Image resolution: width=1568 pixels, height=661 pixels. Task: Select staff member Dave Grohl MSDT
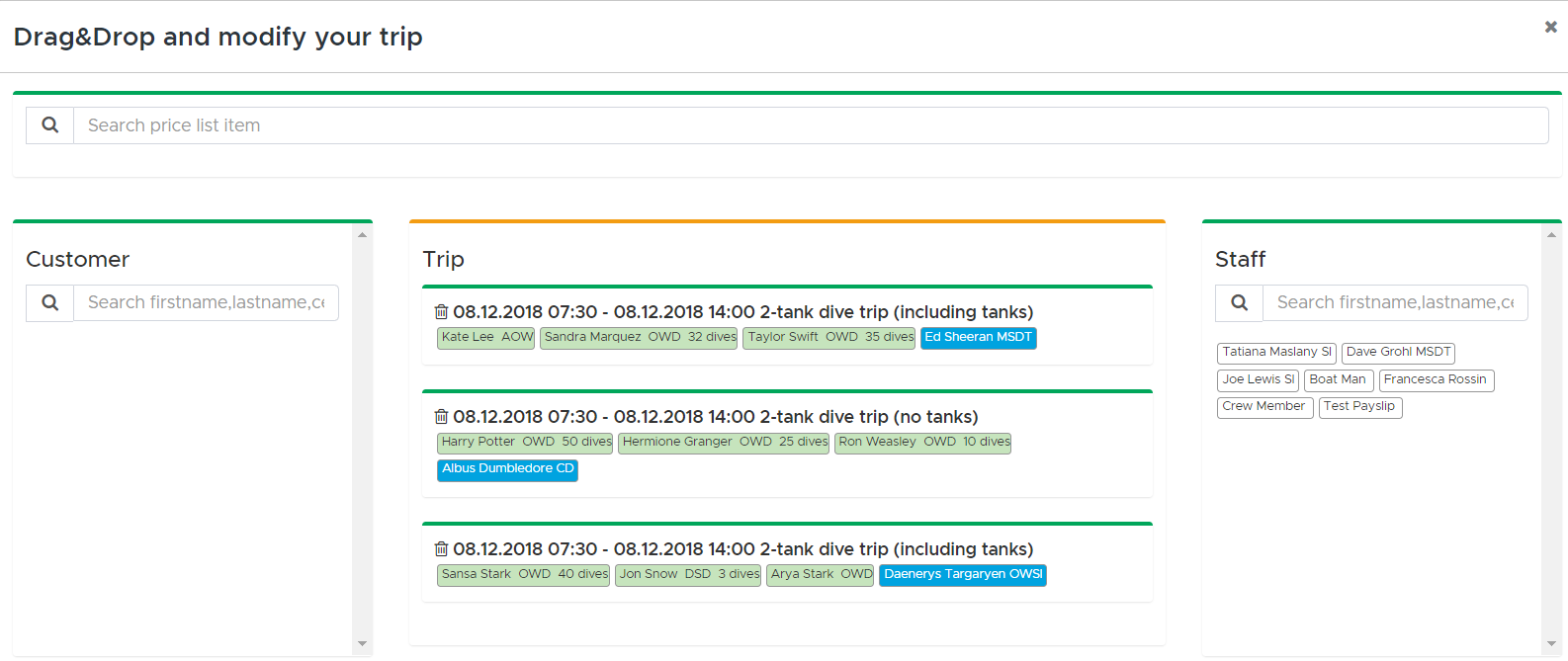click(1399, 353)
